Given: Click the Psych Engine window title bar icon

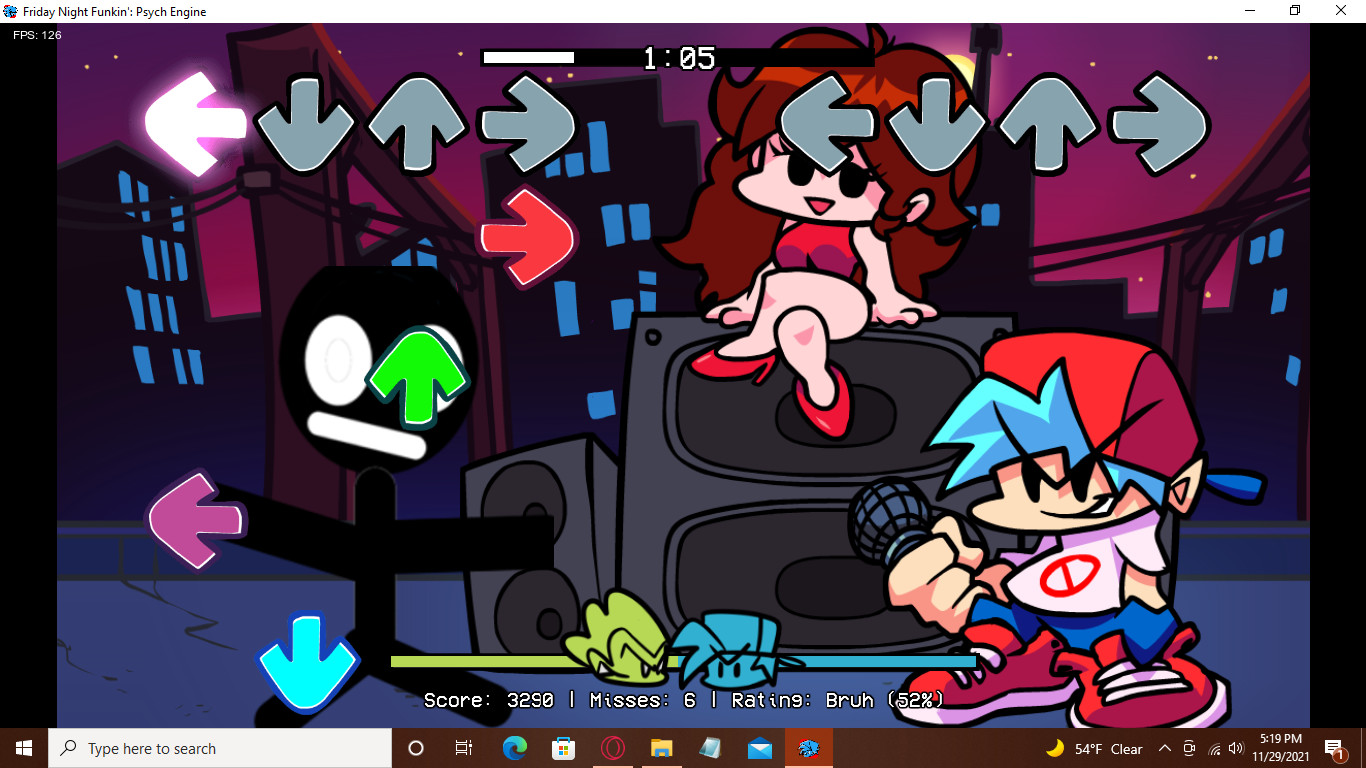Looking at the screenshot, I should point(10,11).
